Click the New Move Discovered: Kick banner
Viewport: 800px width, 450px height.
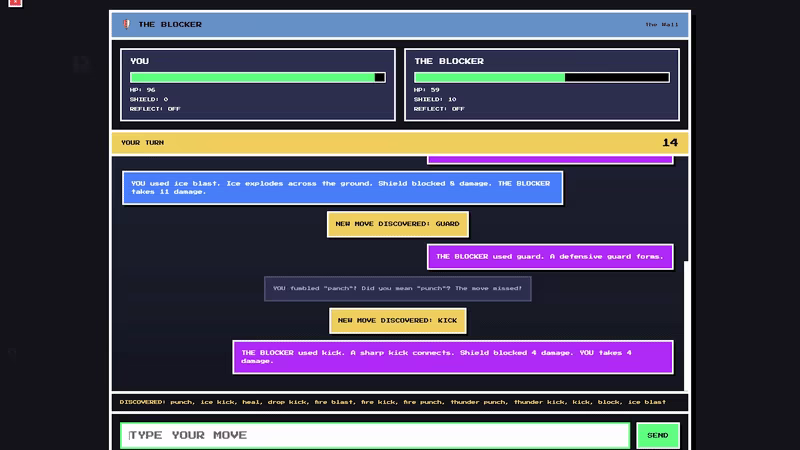(397, 320)
